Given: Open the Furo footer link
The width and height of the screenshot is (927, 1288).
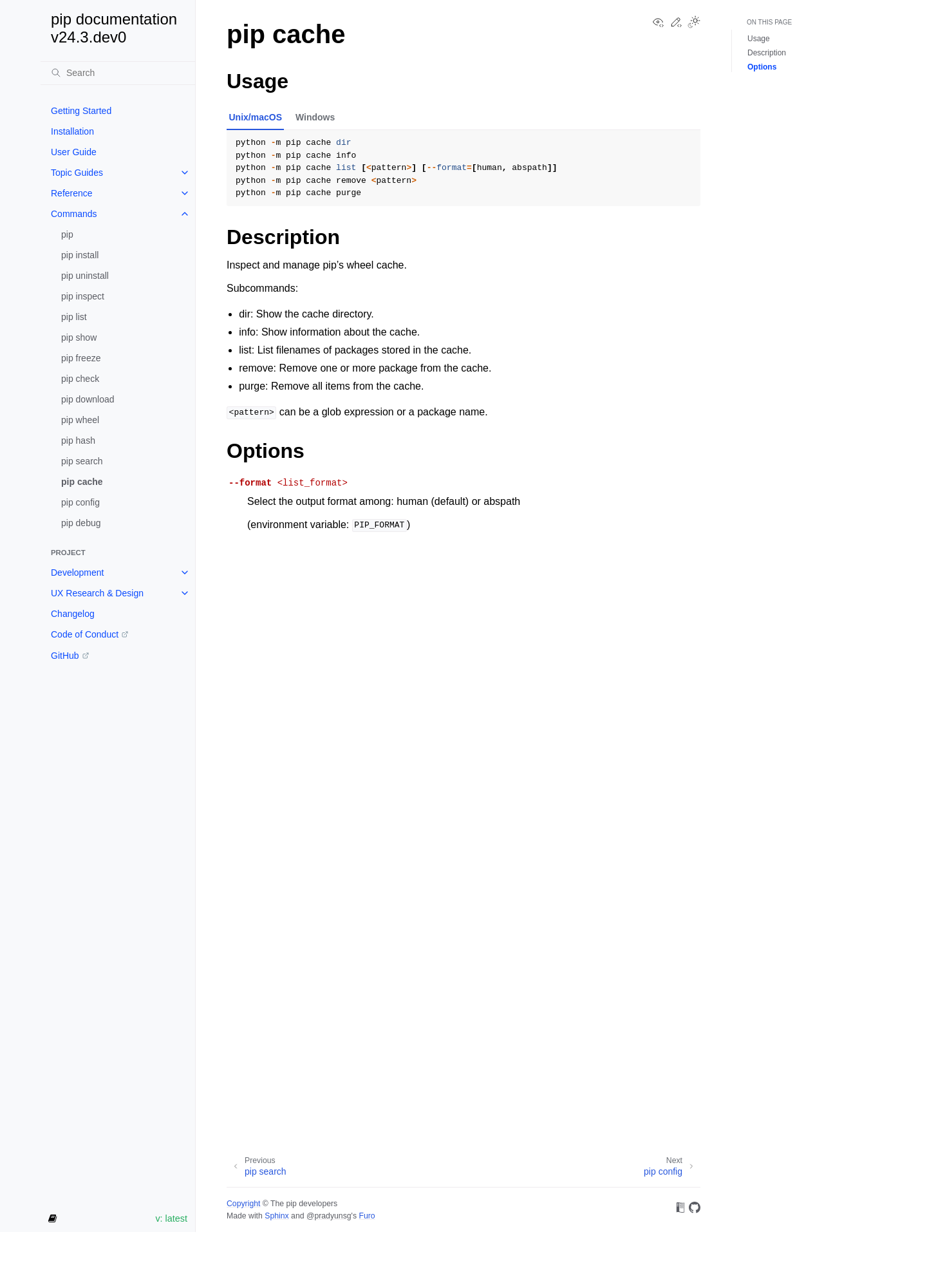Looking at the screenshot, I should (367, 1216).
